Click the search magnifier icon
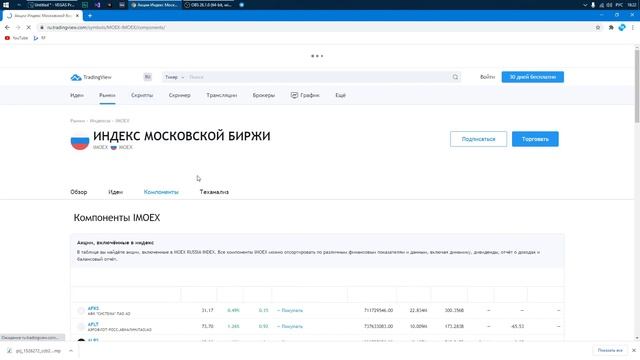Viewport: 640px width, 360px height. click(x=455, y=77)
